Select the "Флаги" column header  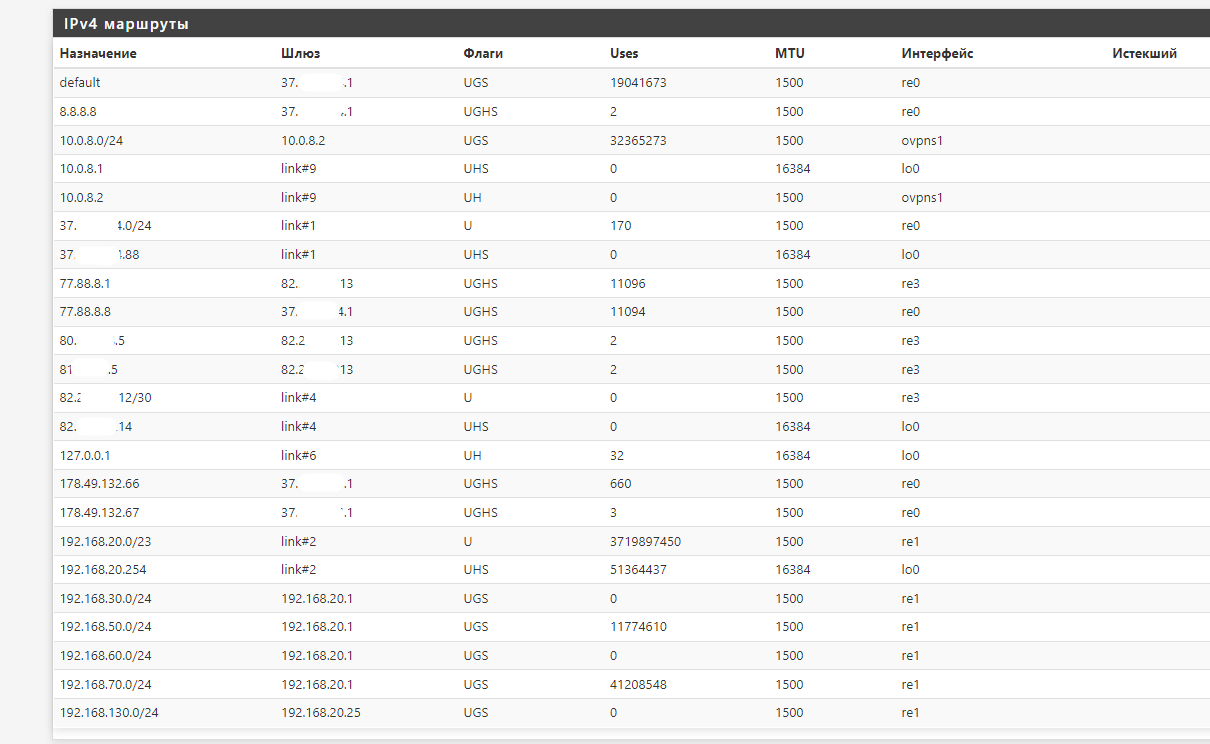(483, 54)
